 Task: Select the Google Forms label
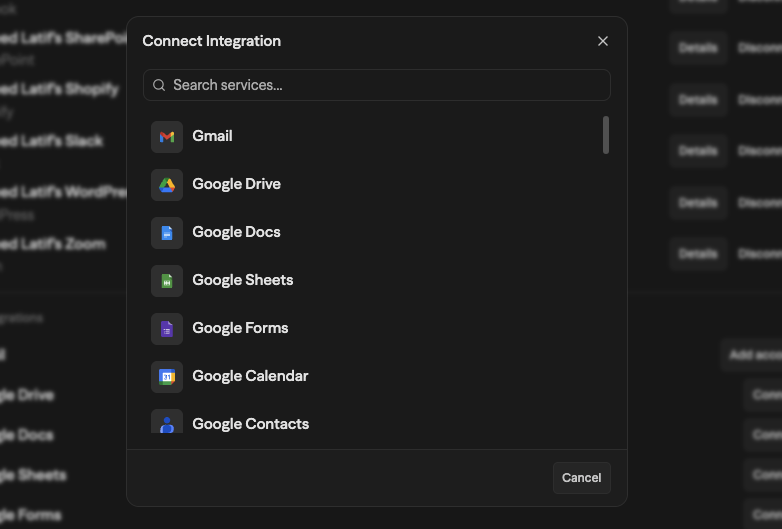tap(240, 328)
